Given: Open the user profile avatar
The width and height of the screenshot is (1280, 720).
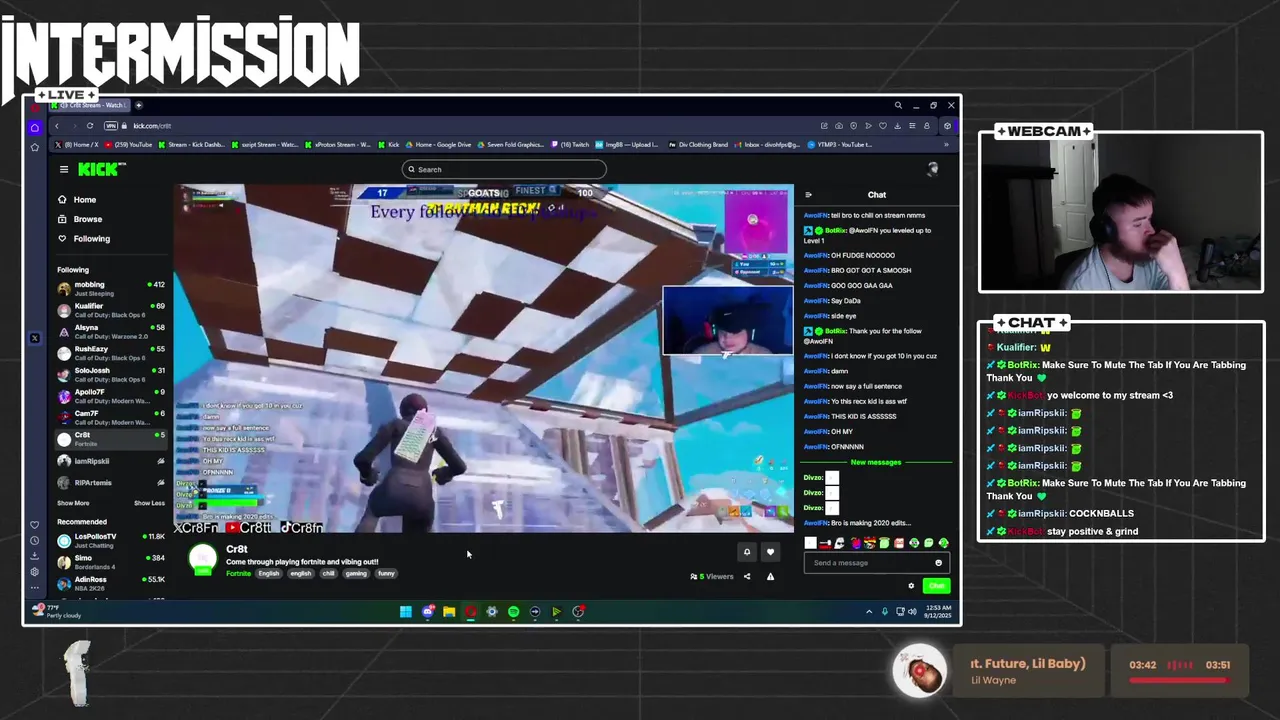Looking at the screenshot, I should point(932,169).
